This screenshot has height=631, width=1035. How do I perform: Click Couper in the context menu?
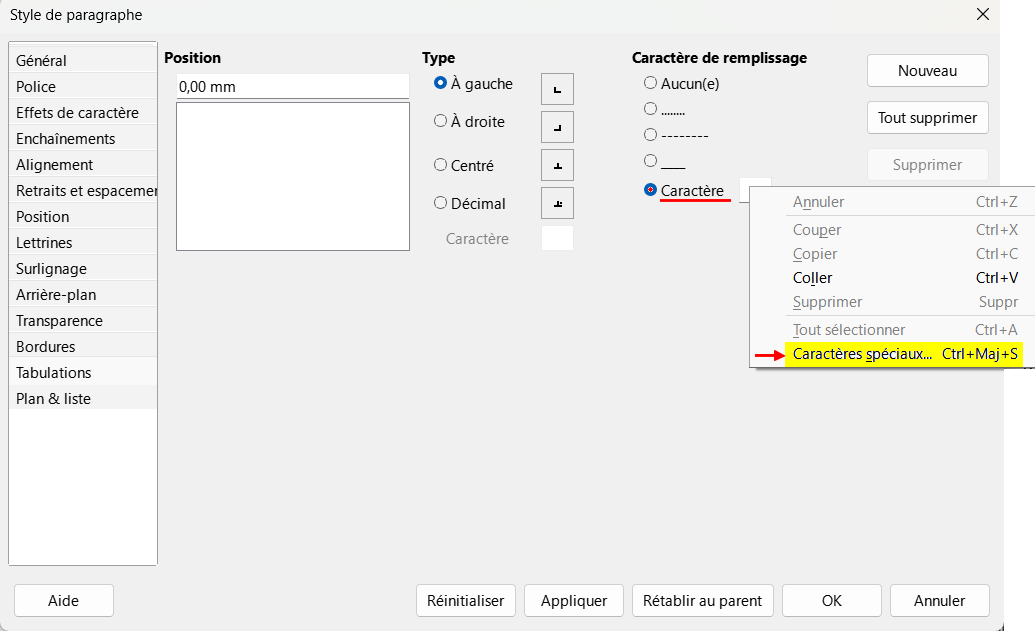[x=905, y=230]
